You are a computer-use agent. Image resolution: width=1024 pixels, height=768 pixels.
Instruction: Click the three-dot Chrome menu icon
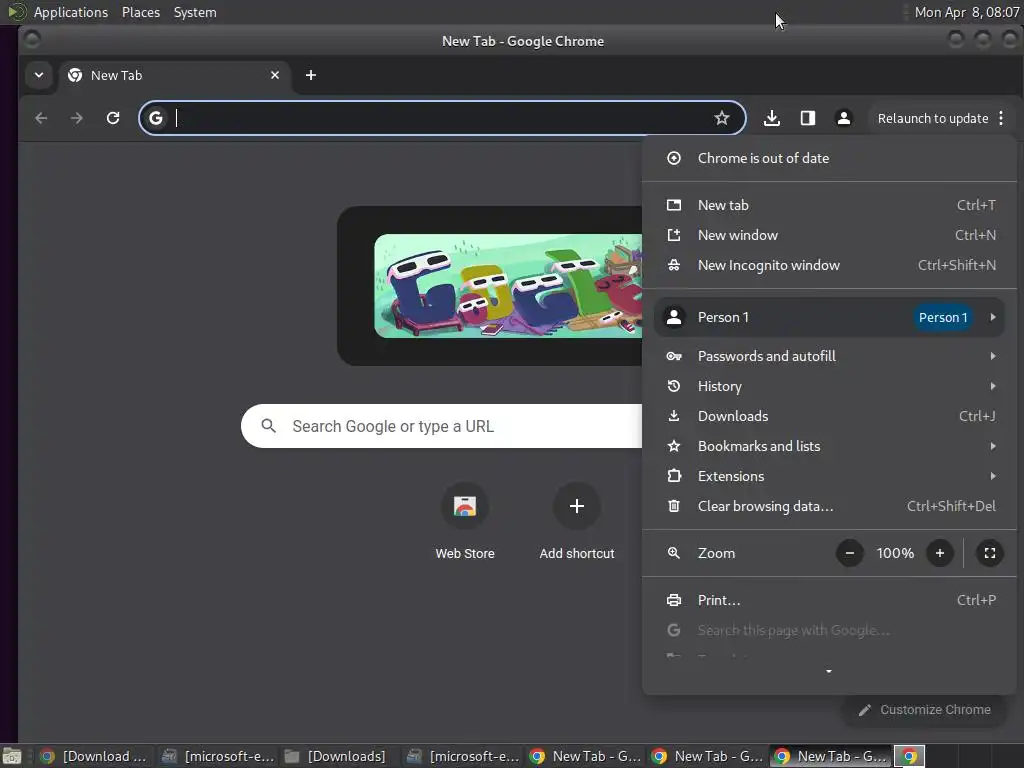1001,118
